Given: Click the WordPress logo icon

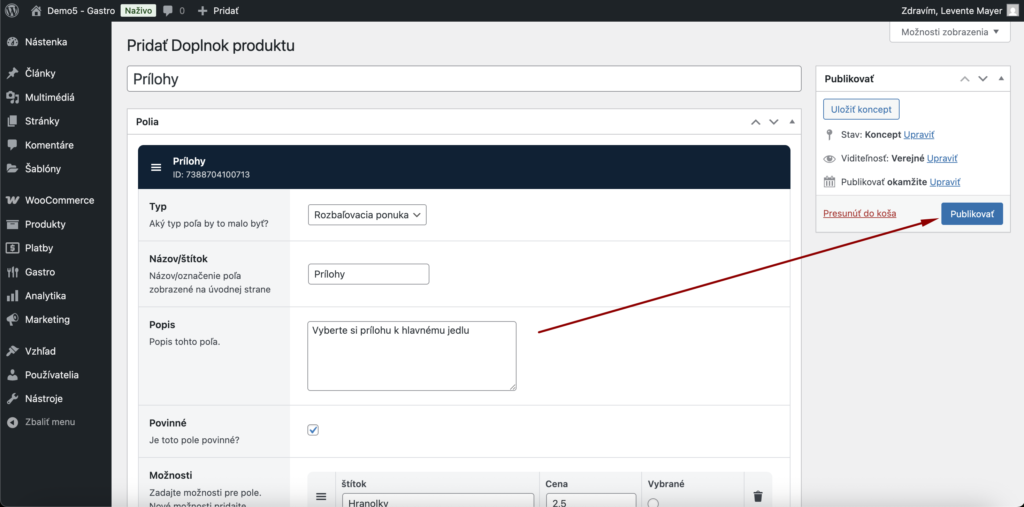Looking at the screenshot, I should 12,10.
